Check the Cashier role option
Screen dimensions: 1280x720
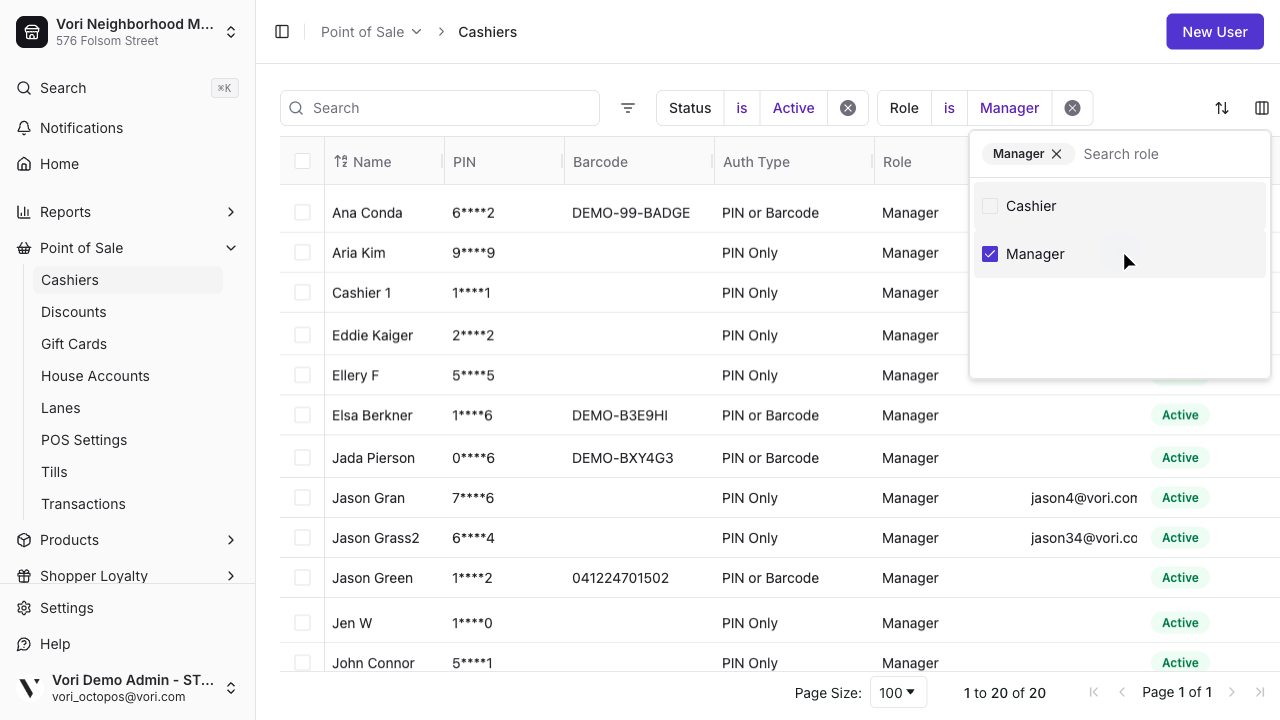coord(990,206)
